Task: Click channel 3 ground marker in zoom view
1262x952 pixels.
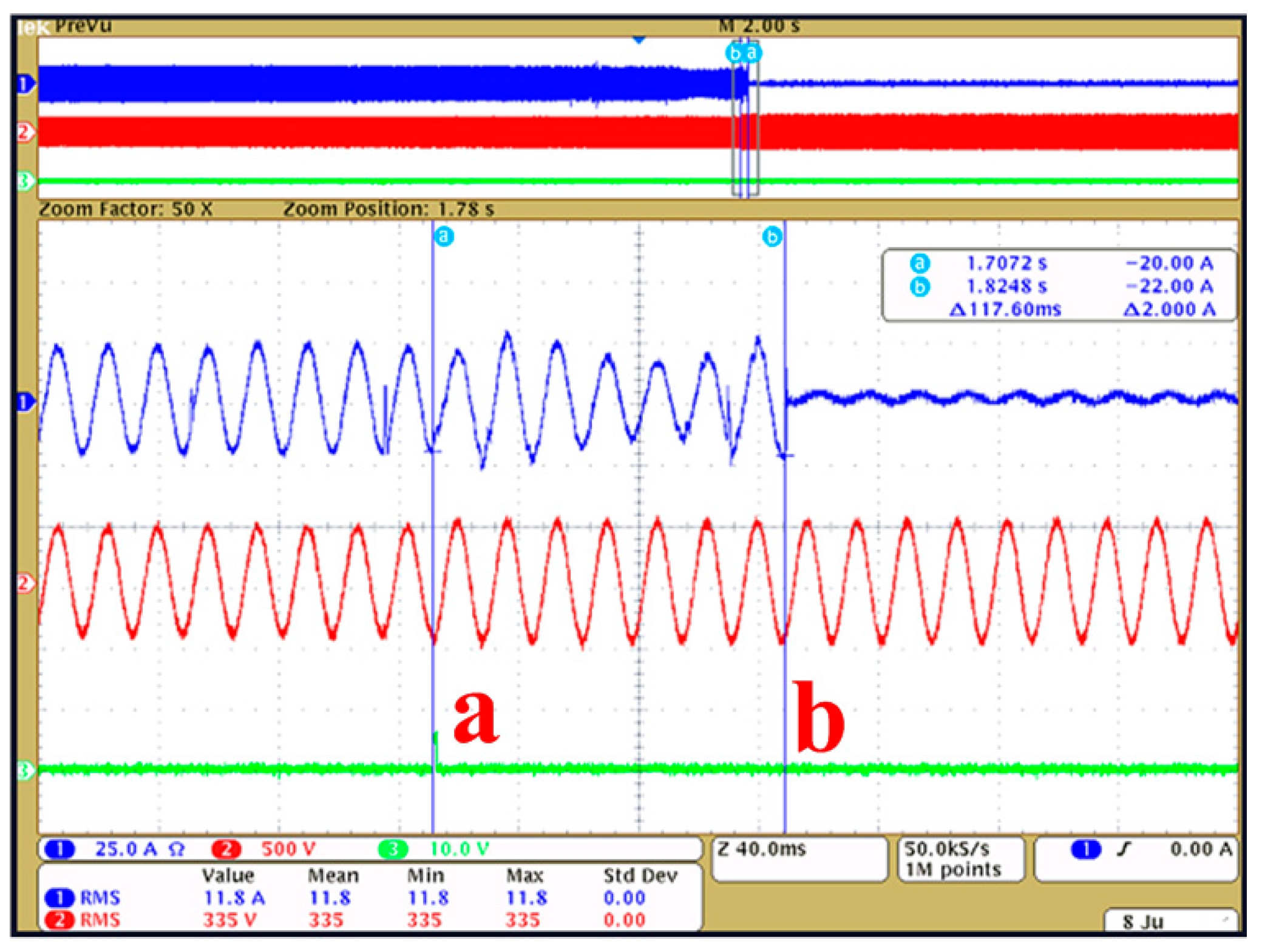Action: pyautogui.click(x=25, y=771)
